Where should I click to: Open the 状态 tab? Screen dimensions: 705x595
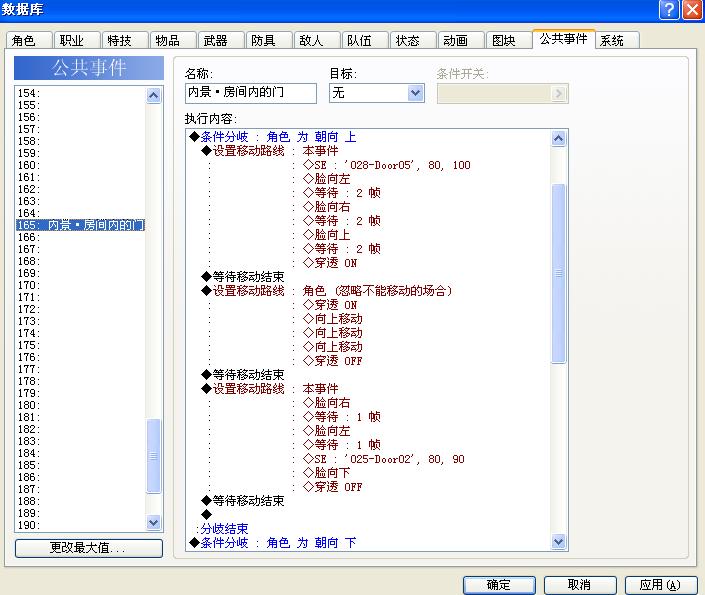coord(413,40)
